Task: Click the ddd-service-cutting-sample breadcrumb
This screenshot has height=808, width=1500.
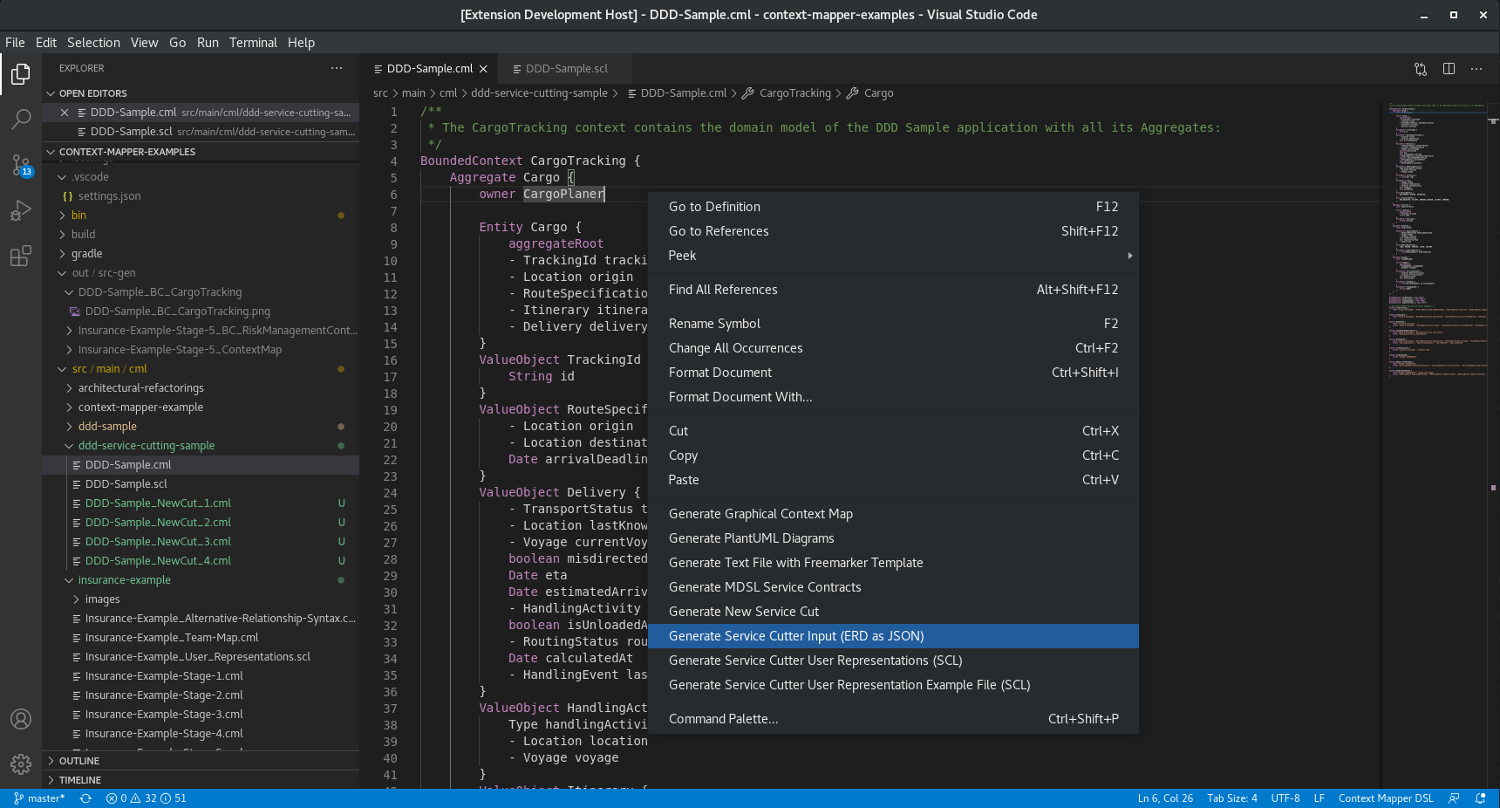Action: point(538,93)
